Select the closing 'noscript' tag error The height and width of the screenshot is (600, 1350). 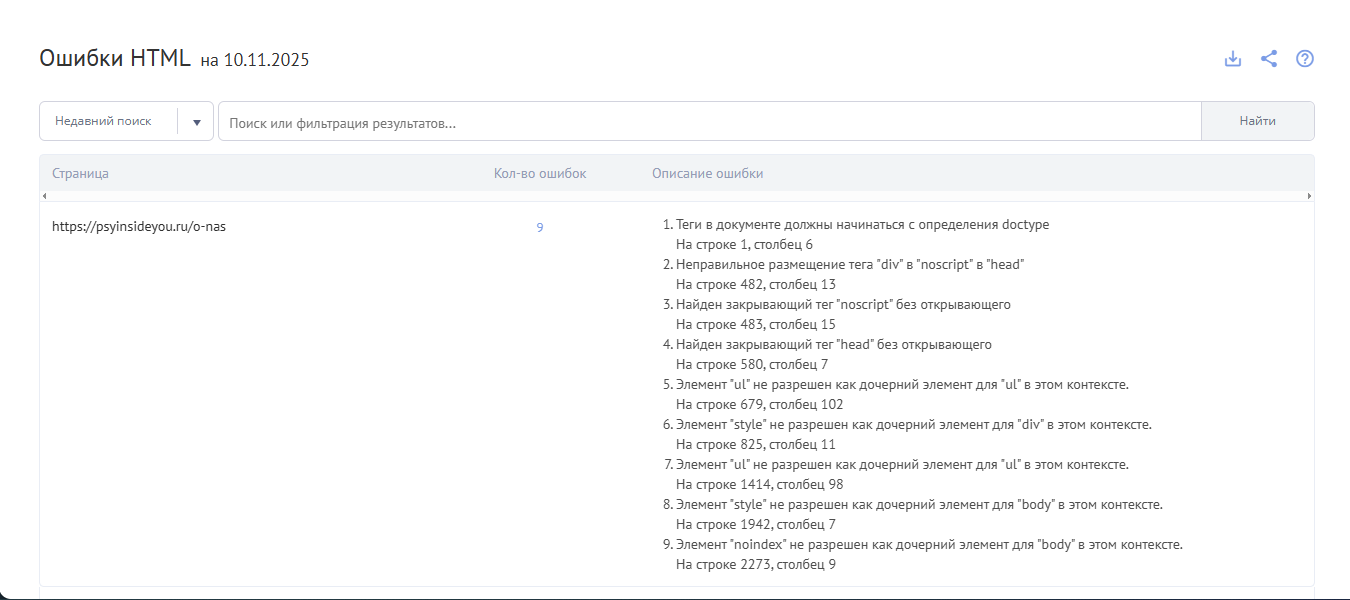pos(844,305)
